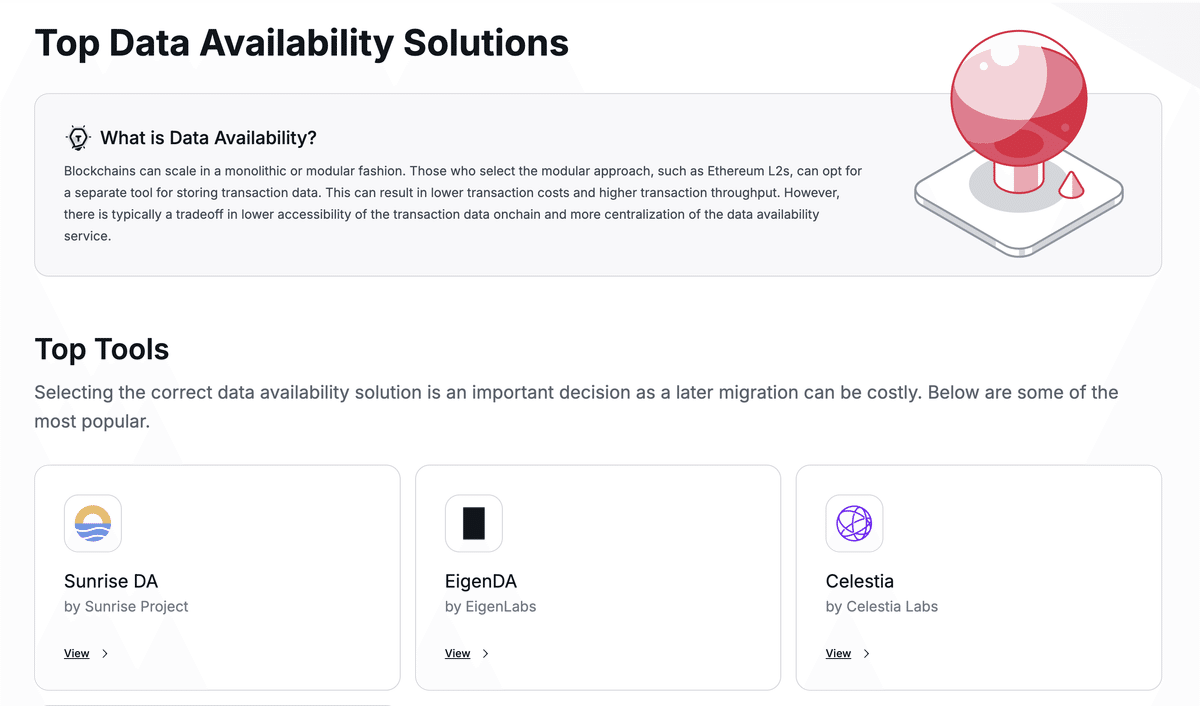Click the Top Tools section heading

click(x=101, y=349)
